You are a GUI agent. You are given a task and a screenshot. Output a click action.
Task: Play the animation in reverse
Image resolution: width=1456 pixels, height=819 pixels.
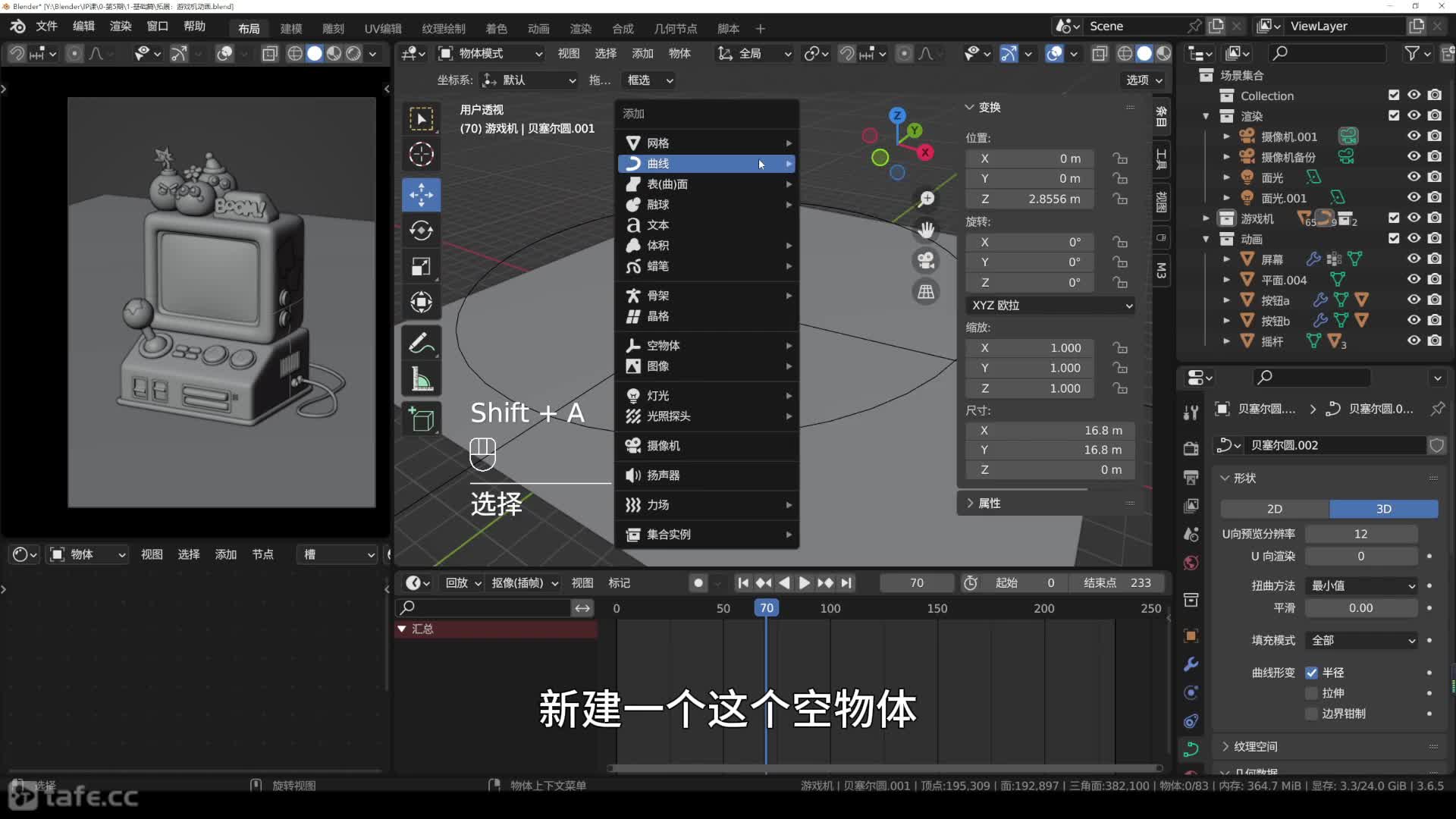tap(785, 582)
